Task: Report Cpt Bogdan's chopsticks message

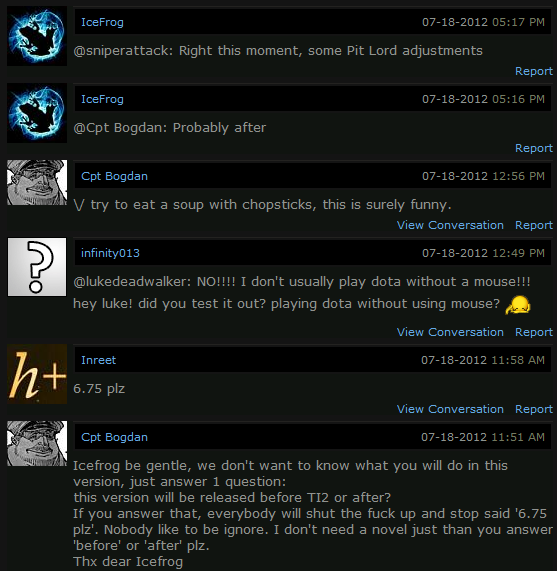Action: click(x=534, y=225)
